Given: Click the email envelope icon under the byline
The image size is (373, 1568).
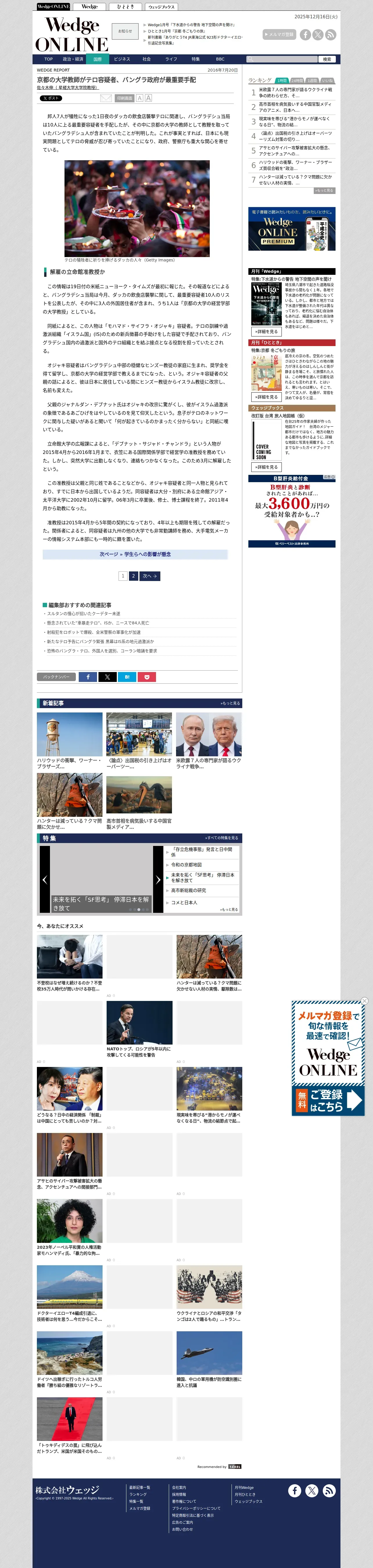Looking at the screenshot, I should pos(106,98).
